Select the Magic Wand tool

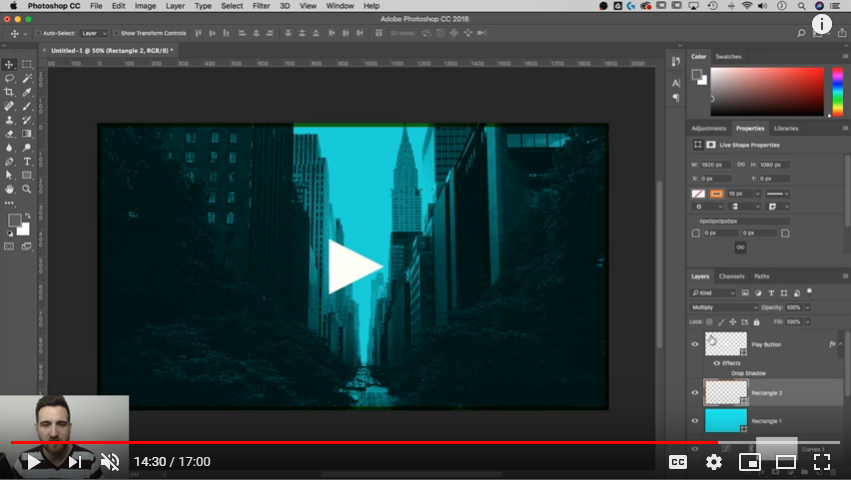click(27, 79)
